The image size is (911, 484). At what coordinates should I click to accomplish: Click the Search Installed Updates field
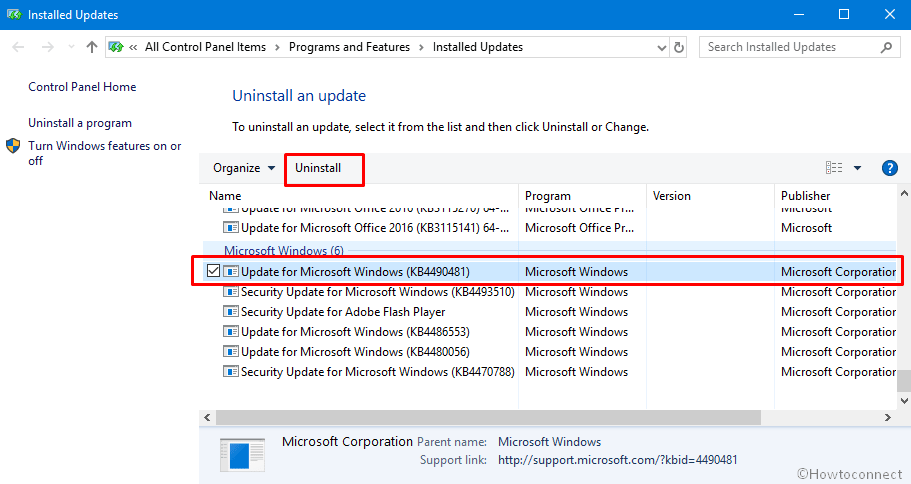click(799, 47)
